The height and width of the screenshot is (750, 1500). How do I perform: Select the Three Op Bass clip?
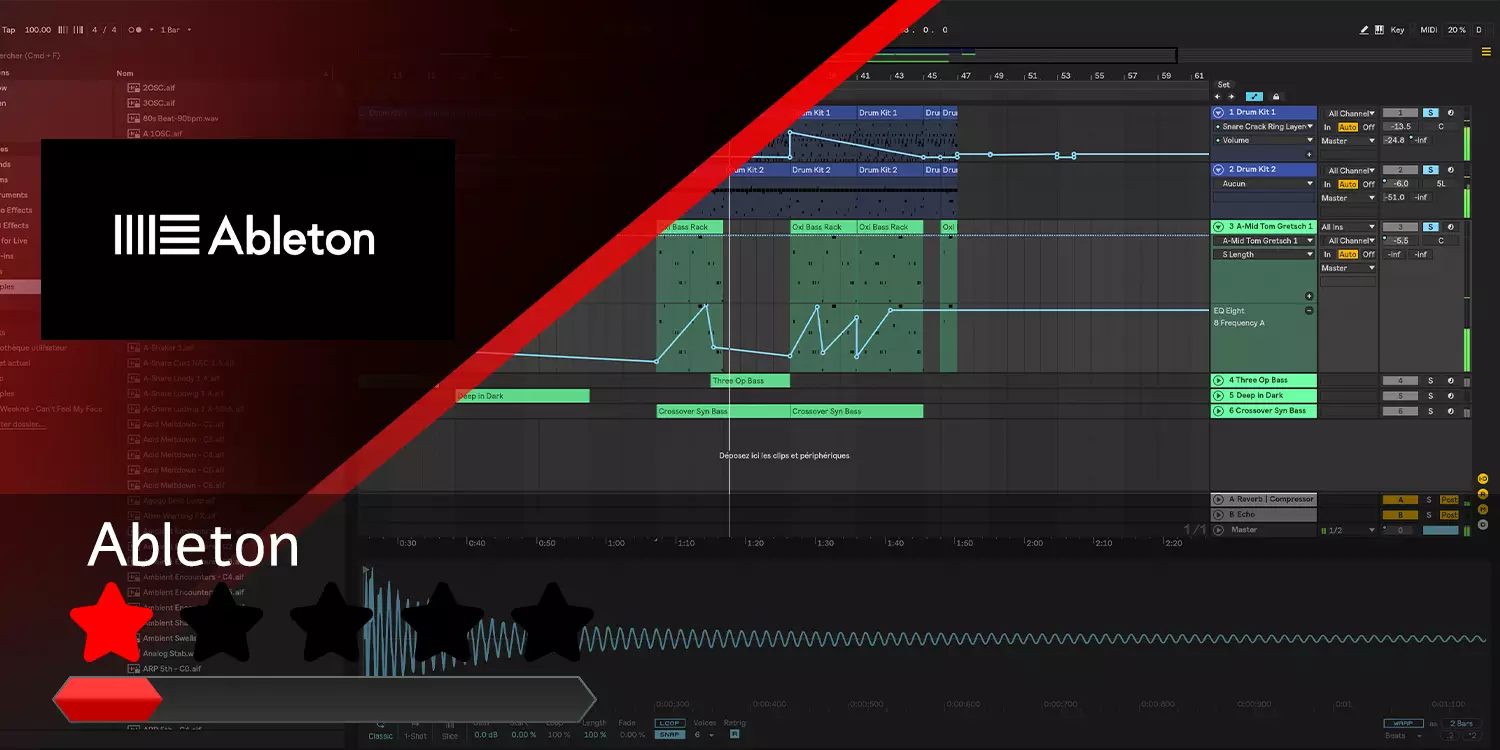[x=750, y=381]
